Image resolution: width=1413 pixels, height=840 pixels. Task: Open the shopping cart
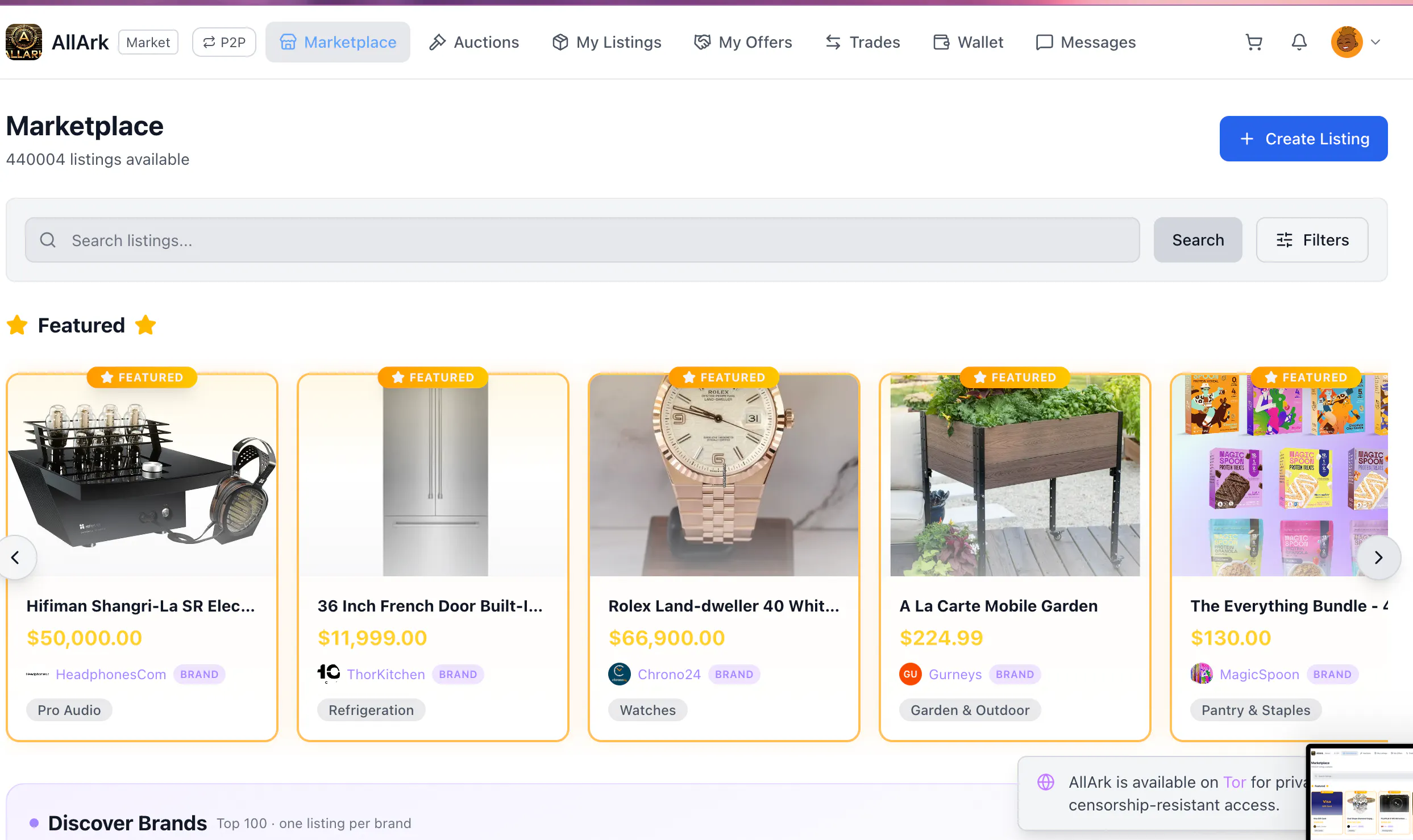[x=1253, y=42]
